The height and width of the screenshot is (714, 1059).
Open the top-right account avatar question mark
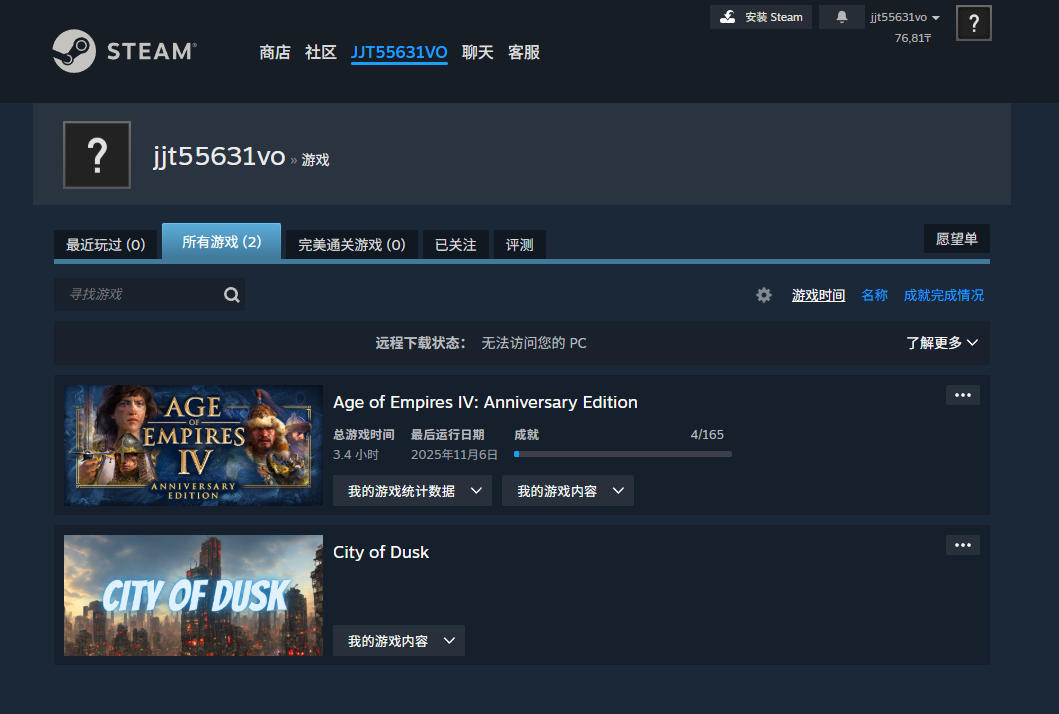[x=973, y=23]
